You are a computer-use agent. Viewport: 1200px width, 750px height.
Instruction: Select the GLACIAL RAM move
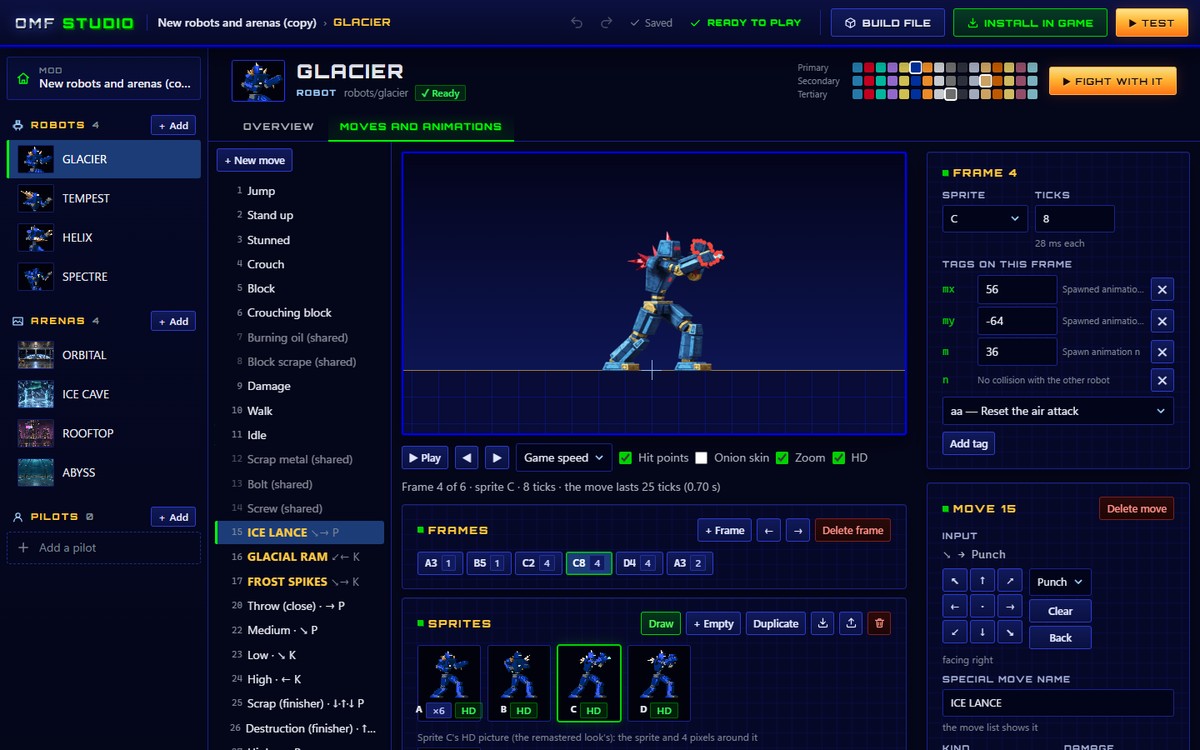(300, 557)
